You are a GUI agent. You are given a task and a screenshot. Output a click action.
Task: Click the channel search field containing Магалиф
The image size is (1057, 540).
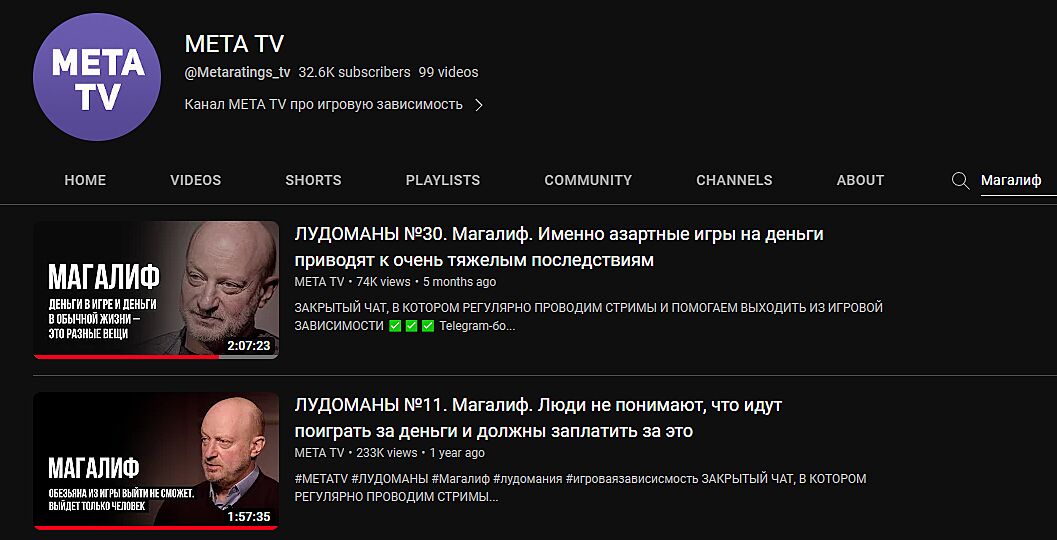pyautogui.click(x=1019, y=181)
